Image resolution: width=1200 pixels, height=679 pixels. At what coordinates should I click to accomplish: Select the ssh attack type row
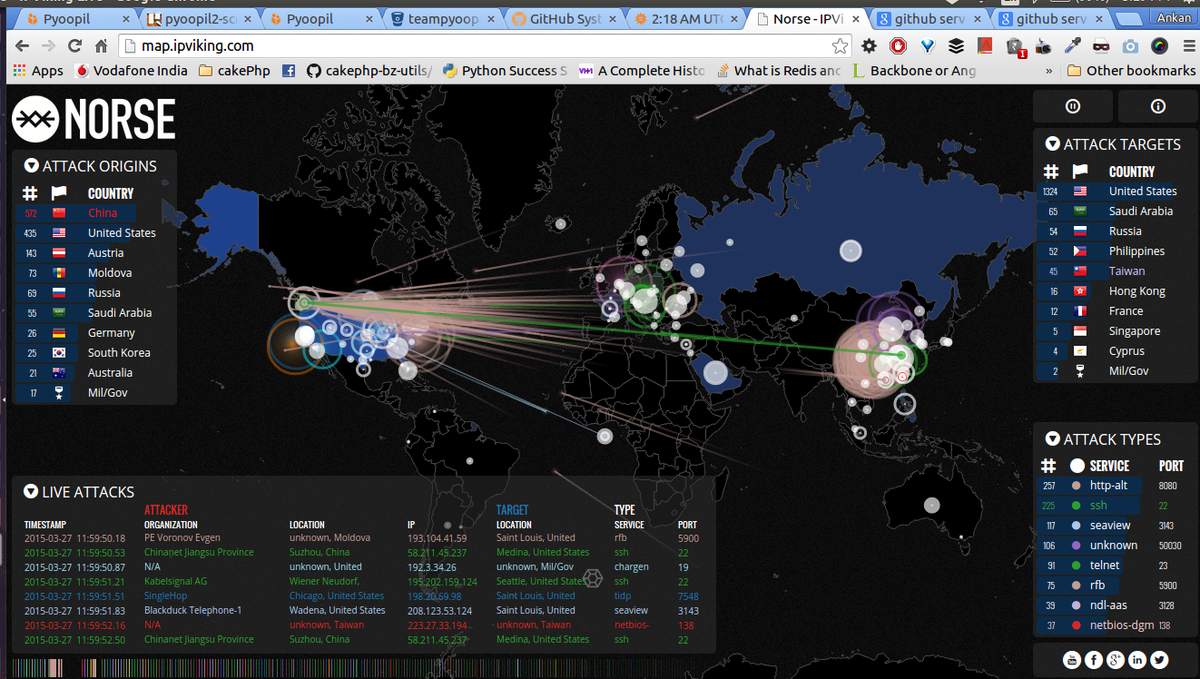[1114, 505]
